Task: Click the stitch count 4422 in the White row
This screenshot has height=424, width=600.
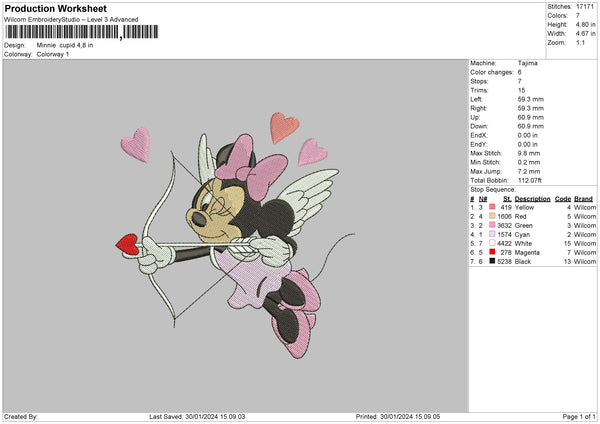Action: 504,243
